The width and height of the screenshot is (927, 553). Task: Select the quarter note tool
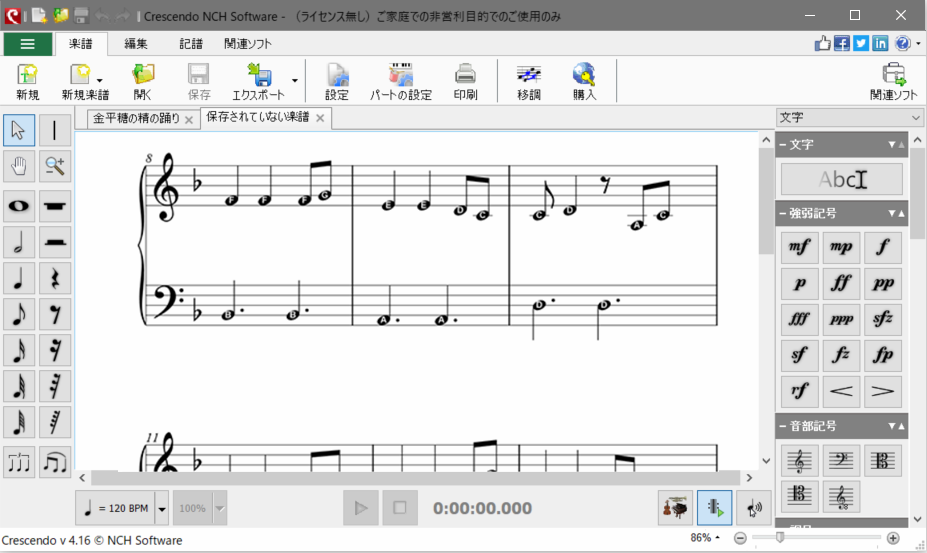pyautogui.click(x=19, y=279)
